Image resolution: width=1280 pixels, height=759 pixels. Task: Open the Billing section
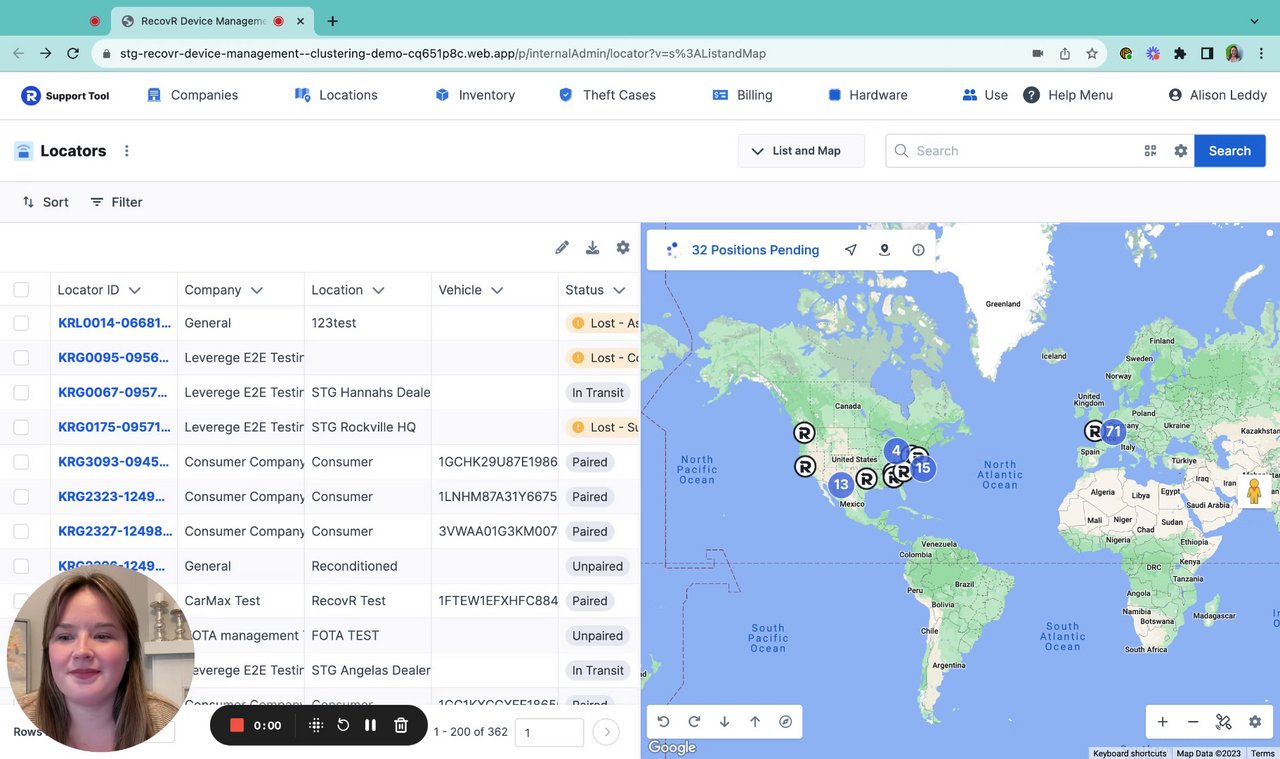[x=742, y=95]
